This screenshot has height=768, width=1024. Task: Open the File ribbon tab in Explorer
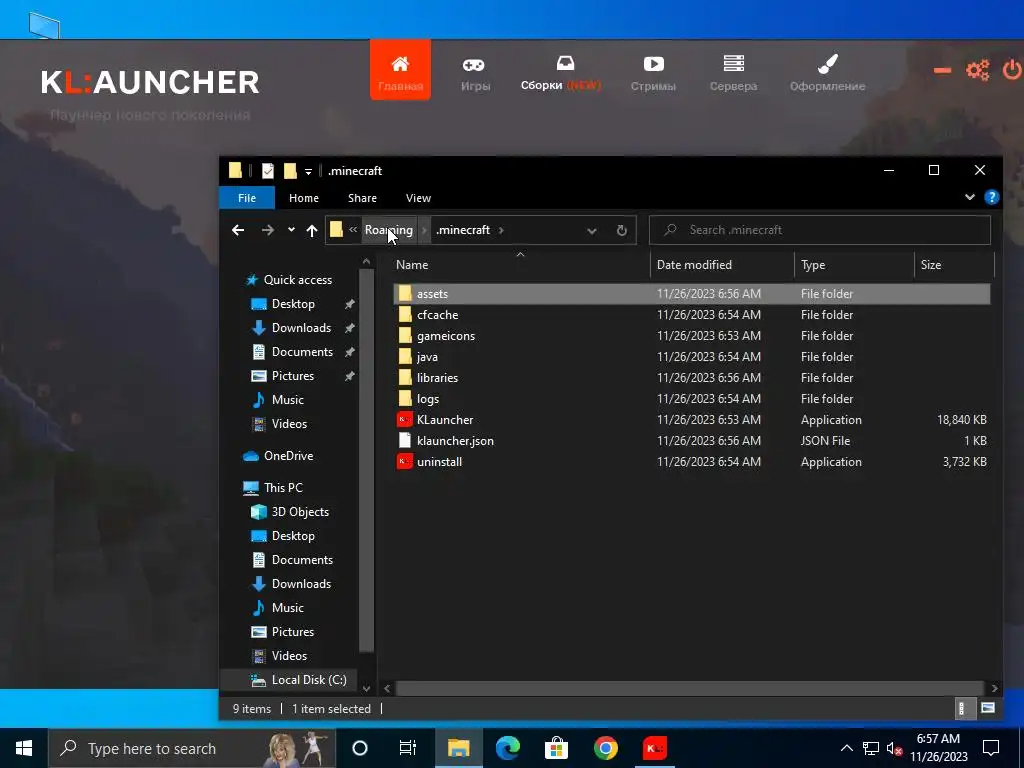pyautogui.click(x=247, y=198)
